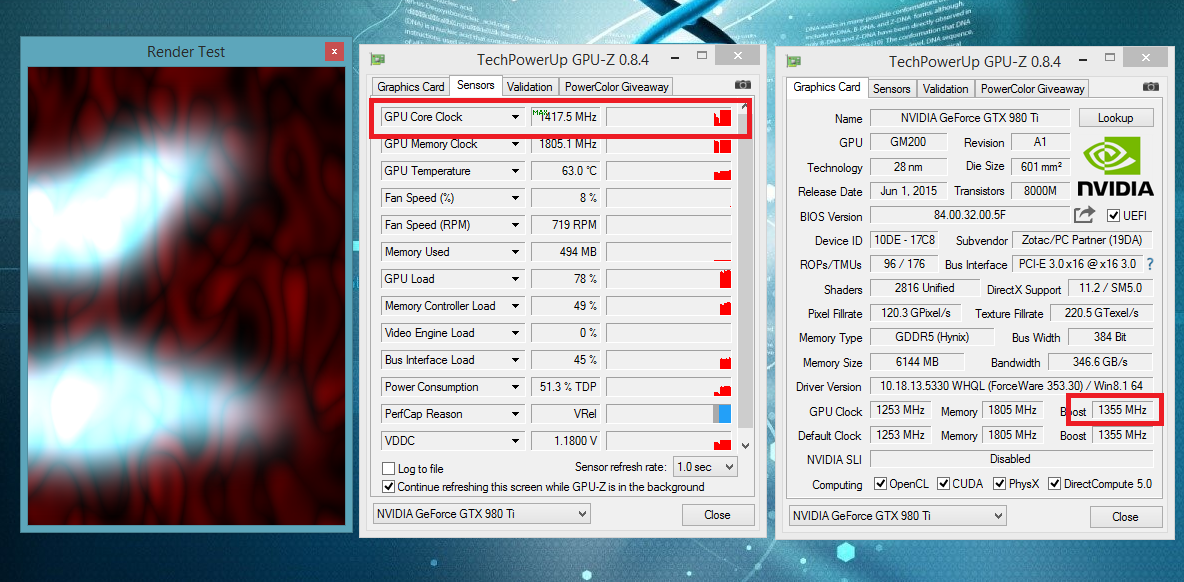The width and height of the screenshot is (1184, 582).
Task: Open GPU Load sensor dropdown
Action: 516,279
